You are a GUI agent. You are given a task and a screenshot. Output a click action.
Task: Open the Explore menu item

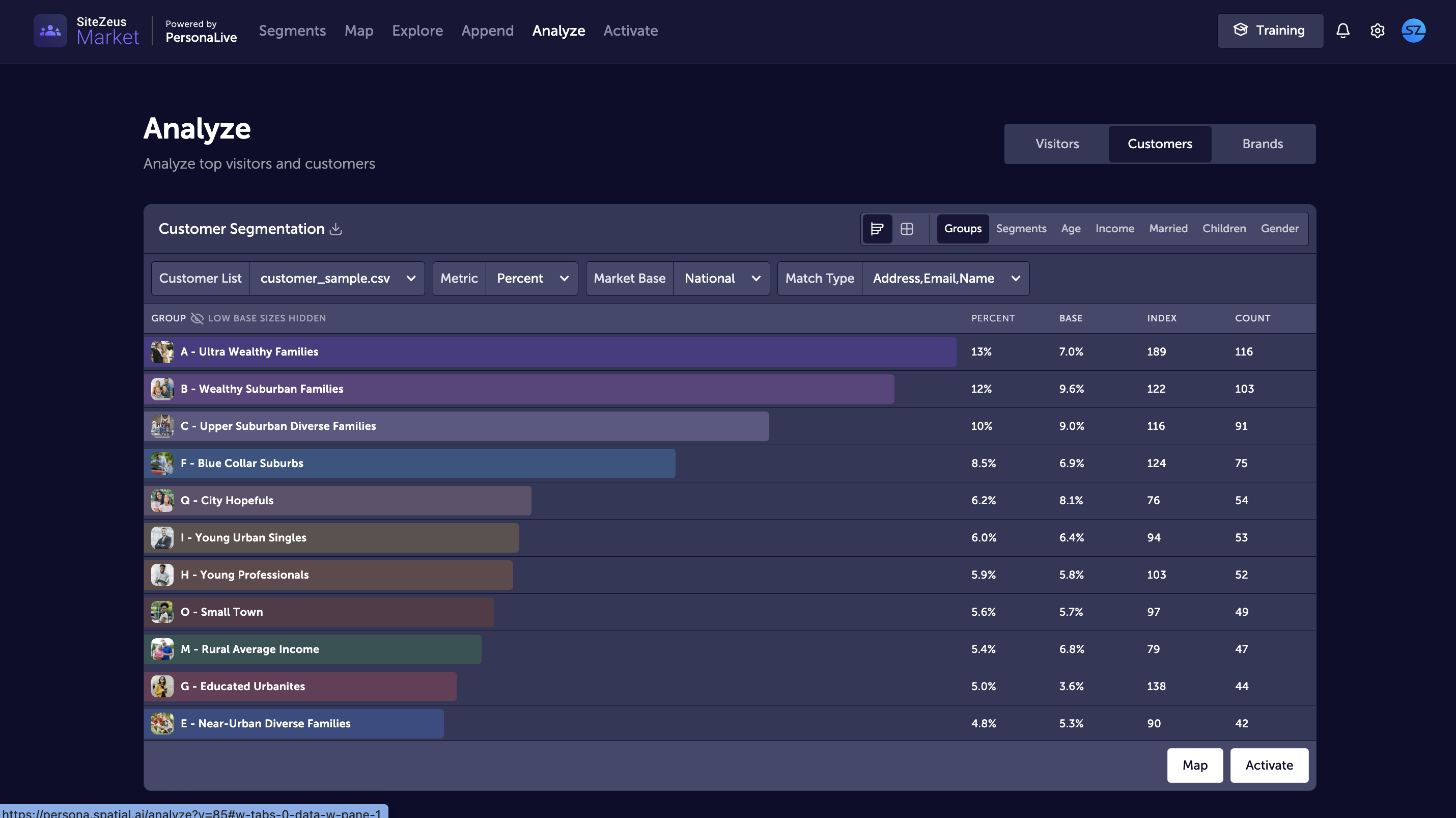[417, 31]
